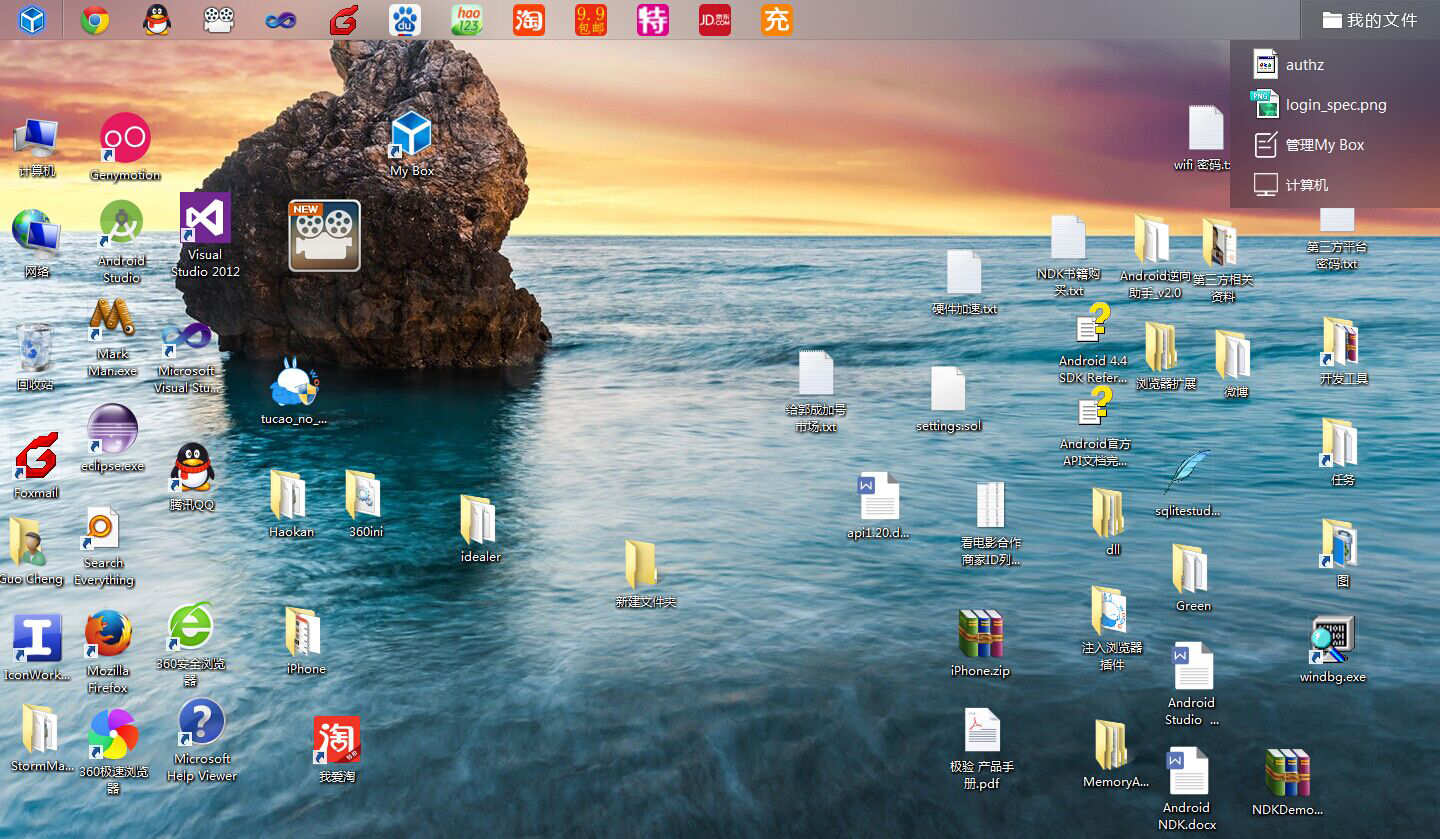
Task: Select the 回收站 recycle bin
Action: tap(35, 357)
